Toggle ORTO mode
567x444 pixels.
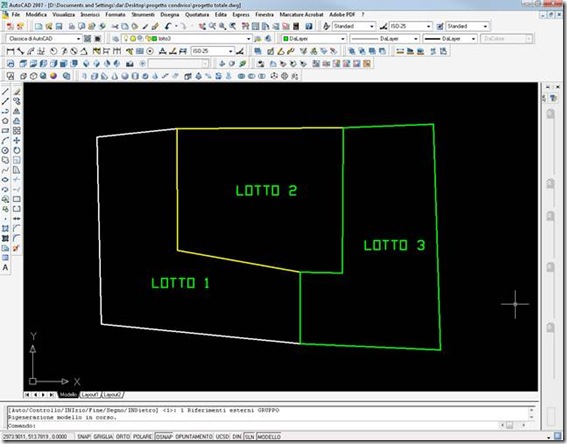123,437
